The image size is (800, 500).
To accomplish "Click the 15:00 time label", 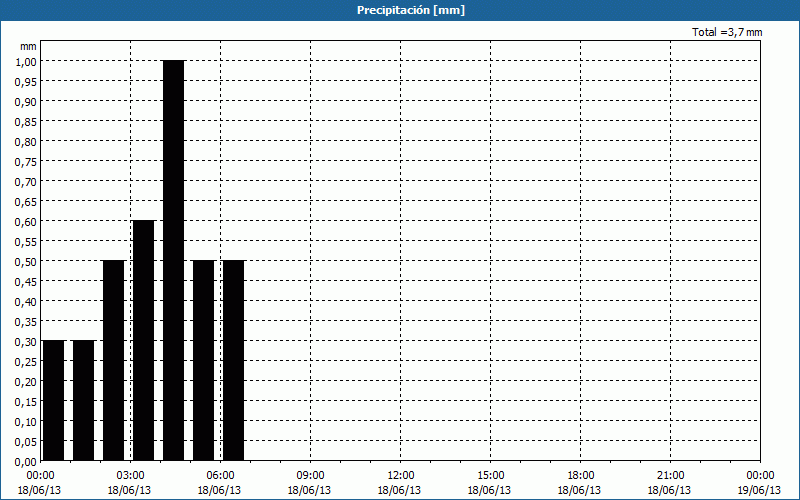I will [490, 476].
